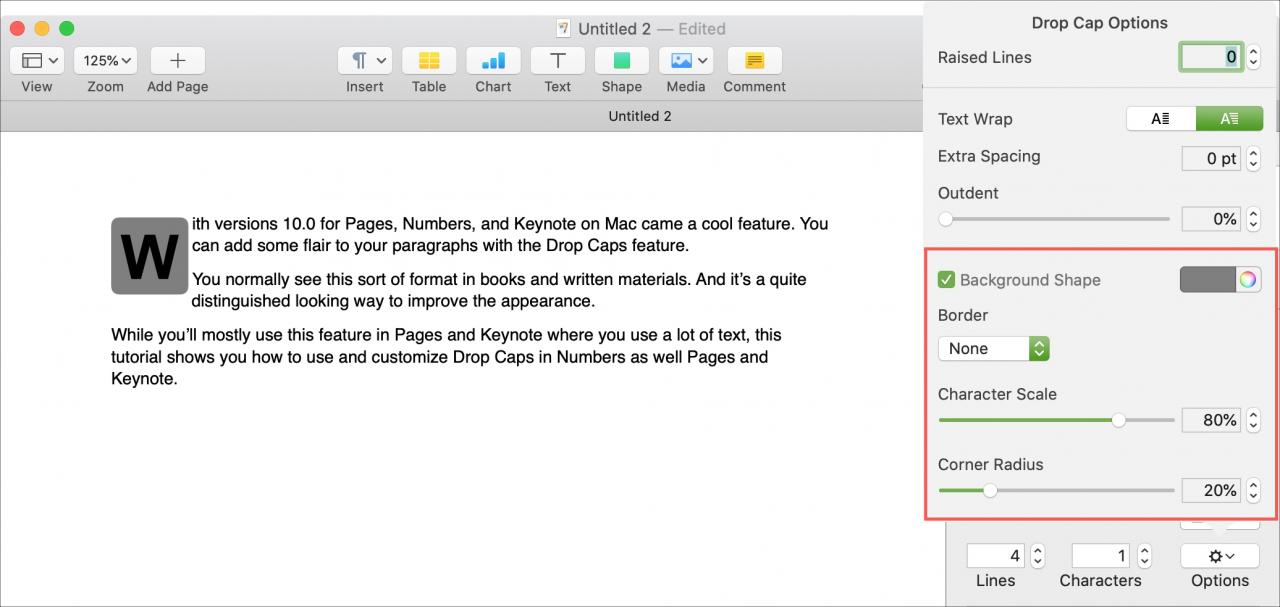Click the Character Scale 80% field
This screenshot has width=1280, height=607.
click(1212, 420)
